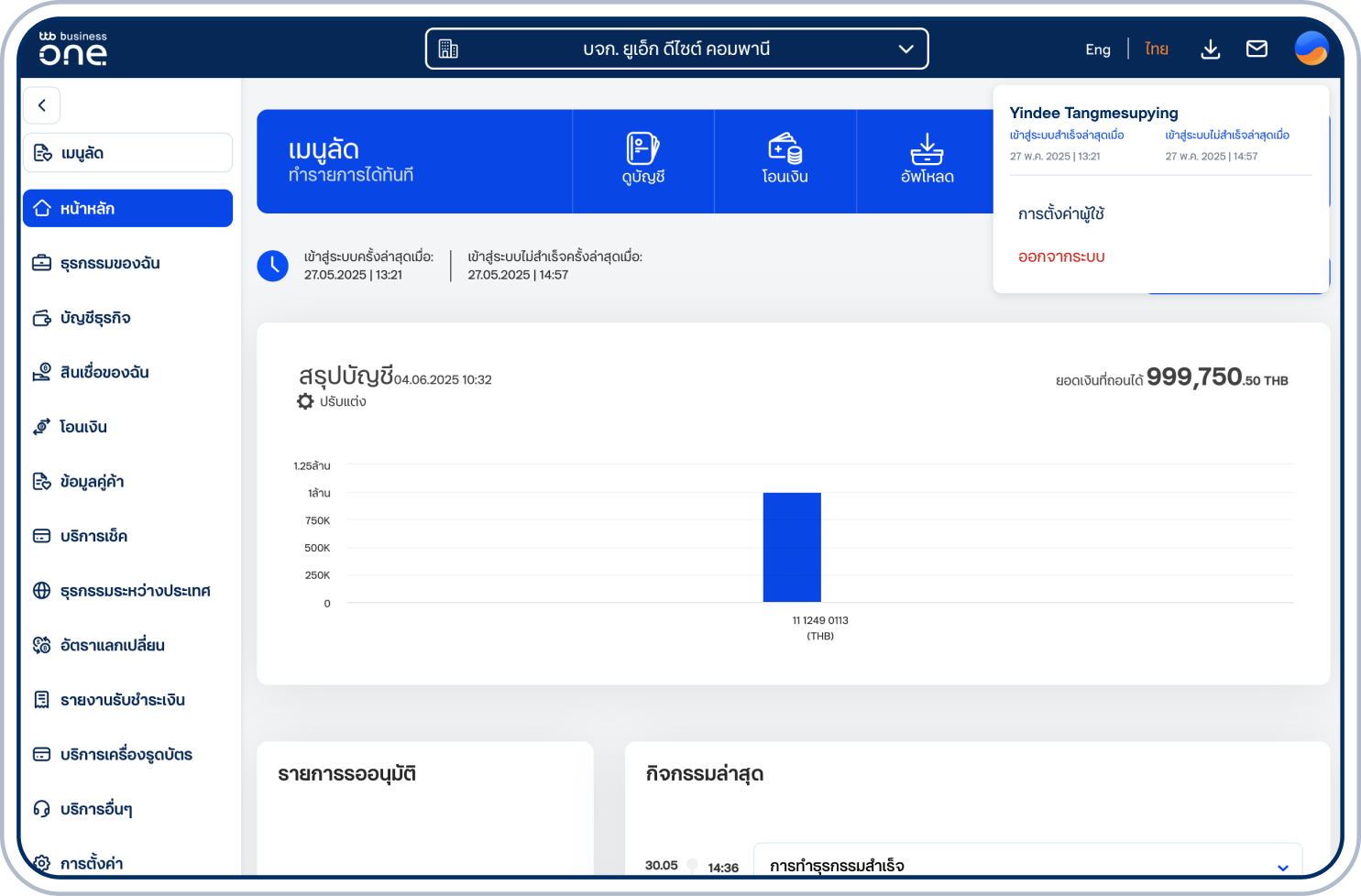
Task: Click the สรุปบัญชี heading
Action: pos(346,376)
